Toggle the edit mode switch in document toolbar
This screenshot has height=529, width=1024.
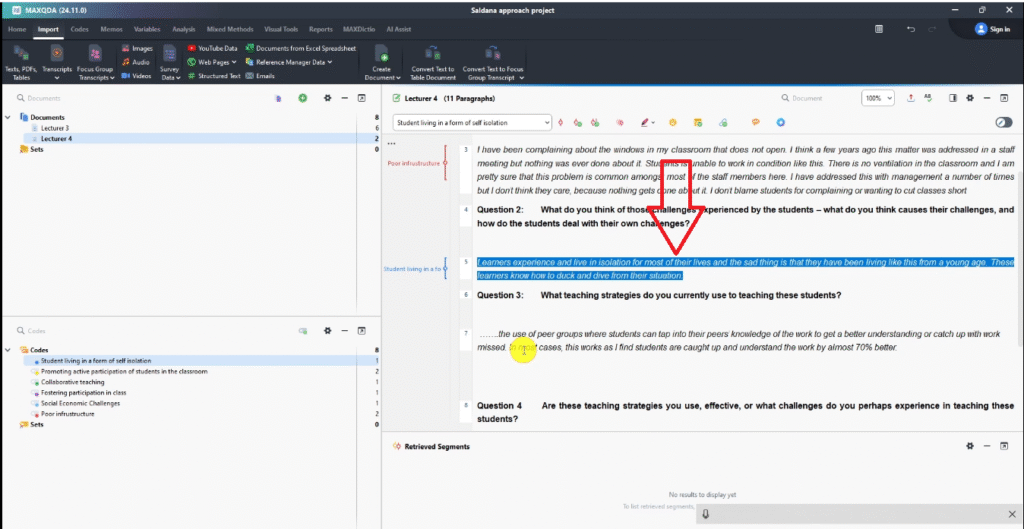[1004, 122]
